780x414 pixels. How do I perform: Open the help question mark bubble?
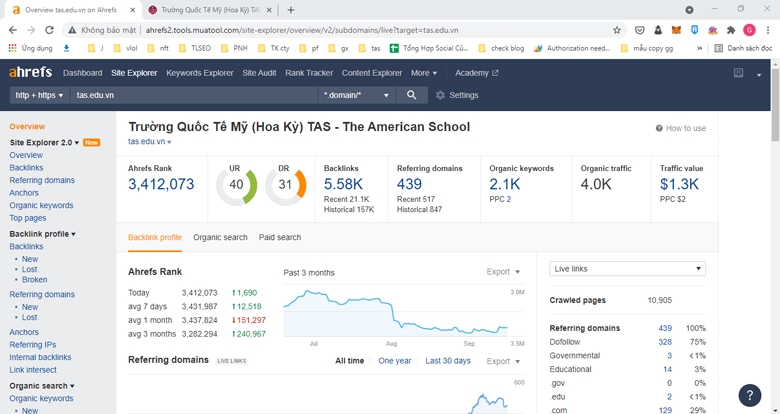[x=750, y=396]
